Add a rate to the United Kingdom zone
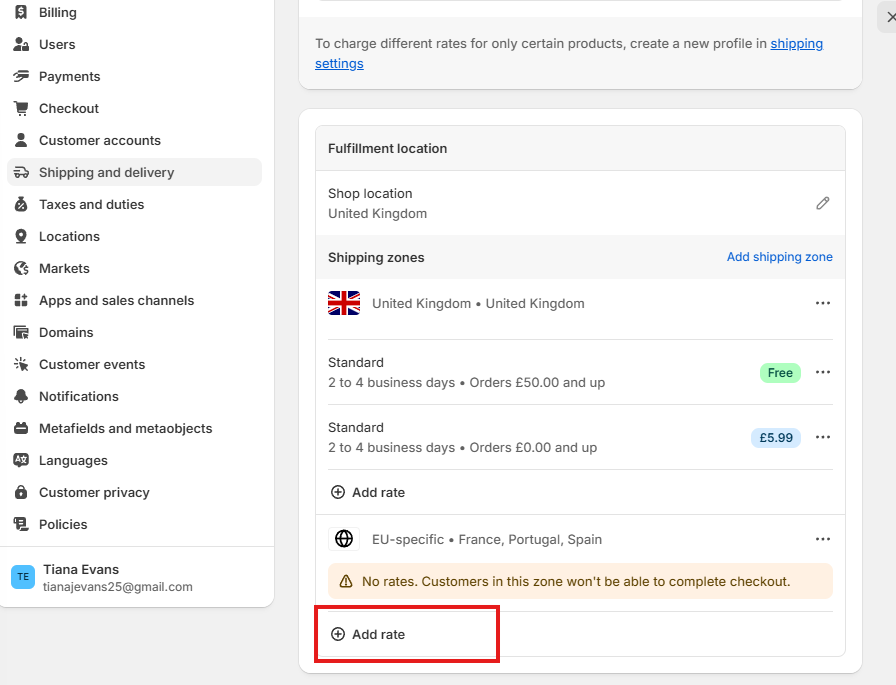 pos(368,492)
